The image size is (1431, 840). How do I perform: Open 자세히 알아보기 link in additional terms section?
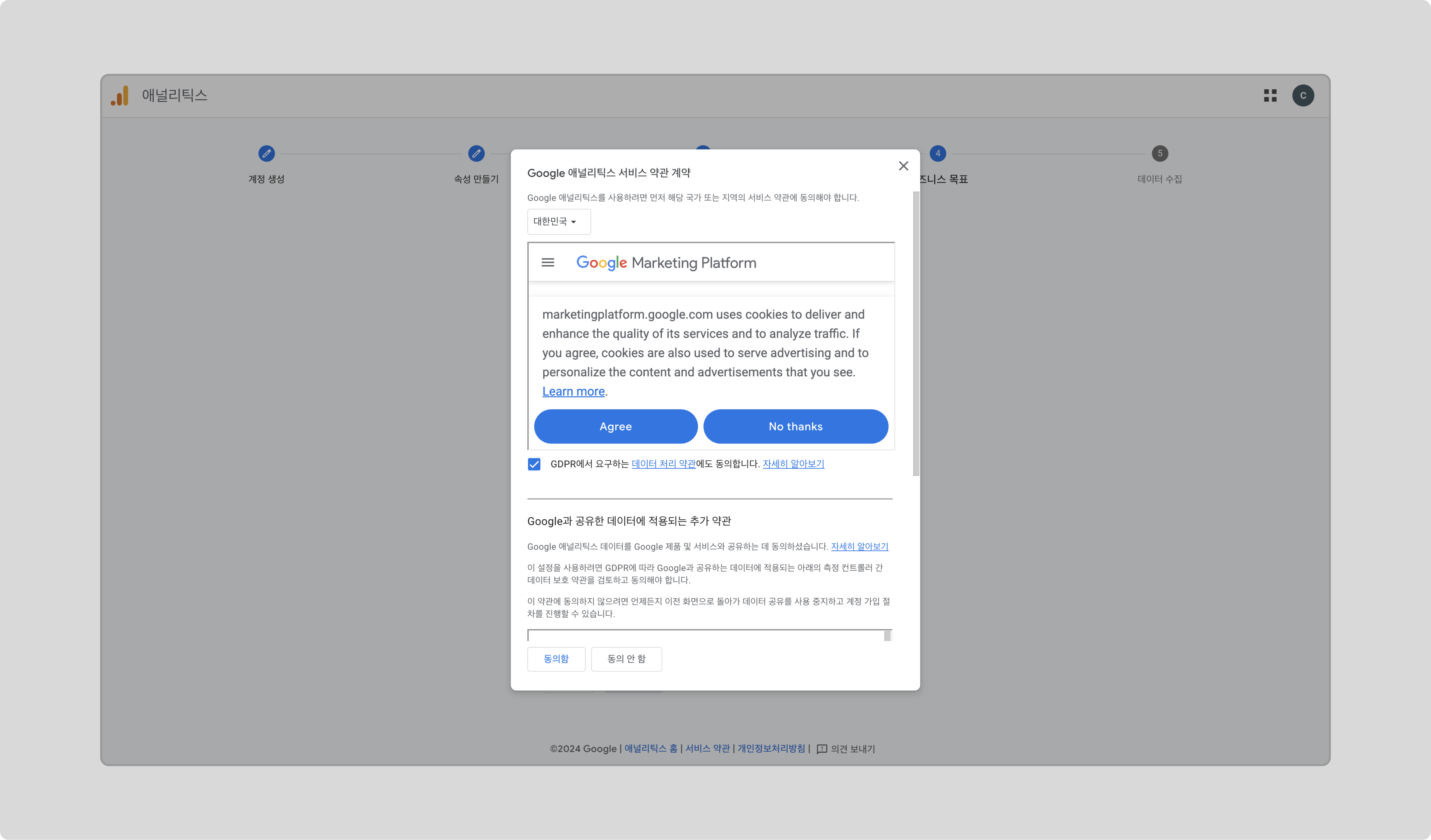(859, 546)
